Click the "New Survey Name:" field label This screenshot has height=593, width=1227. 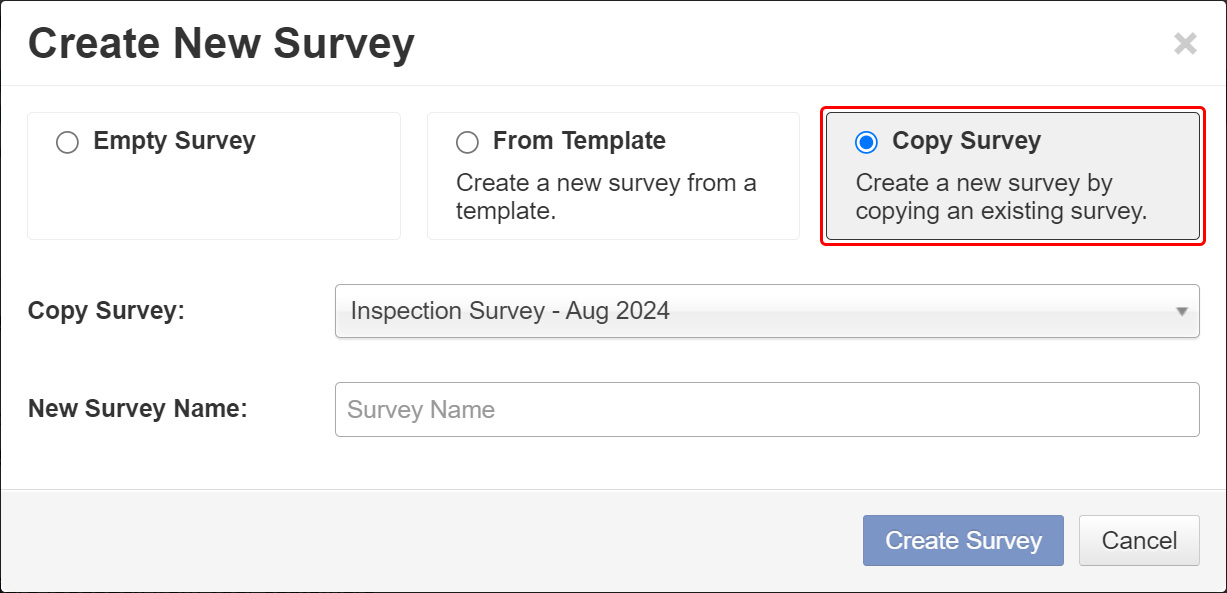point(137,408)
